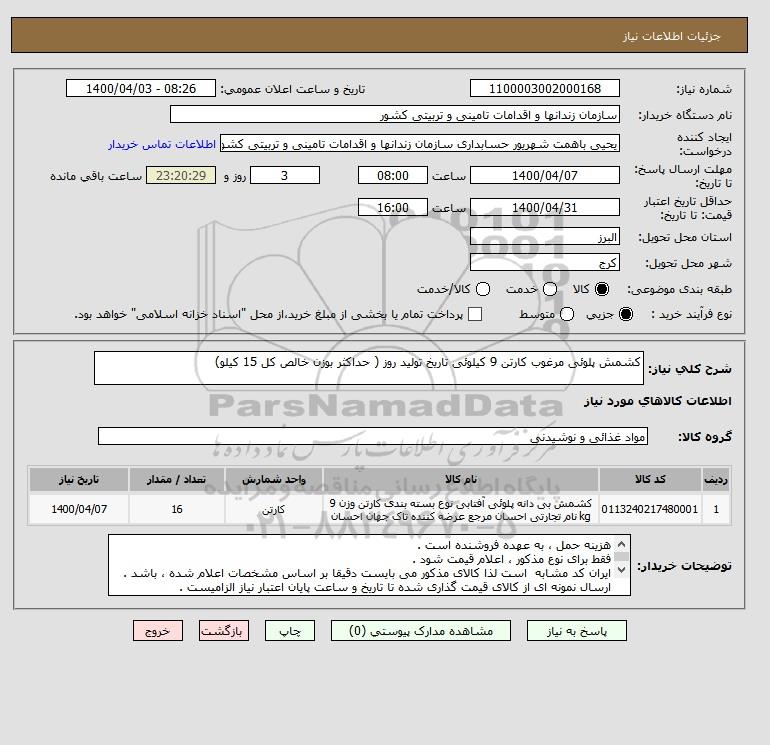Click the buyer organization name field
Viewport: 770px width, 745px height.
pyautogui.click(x=395, y=114)
